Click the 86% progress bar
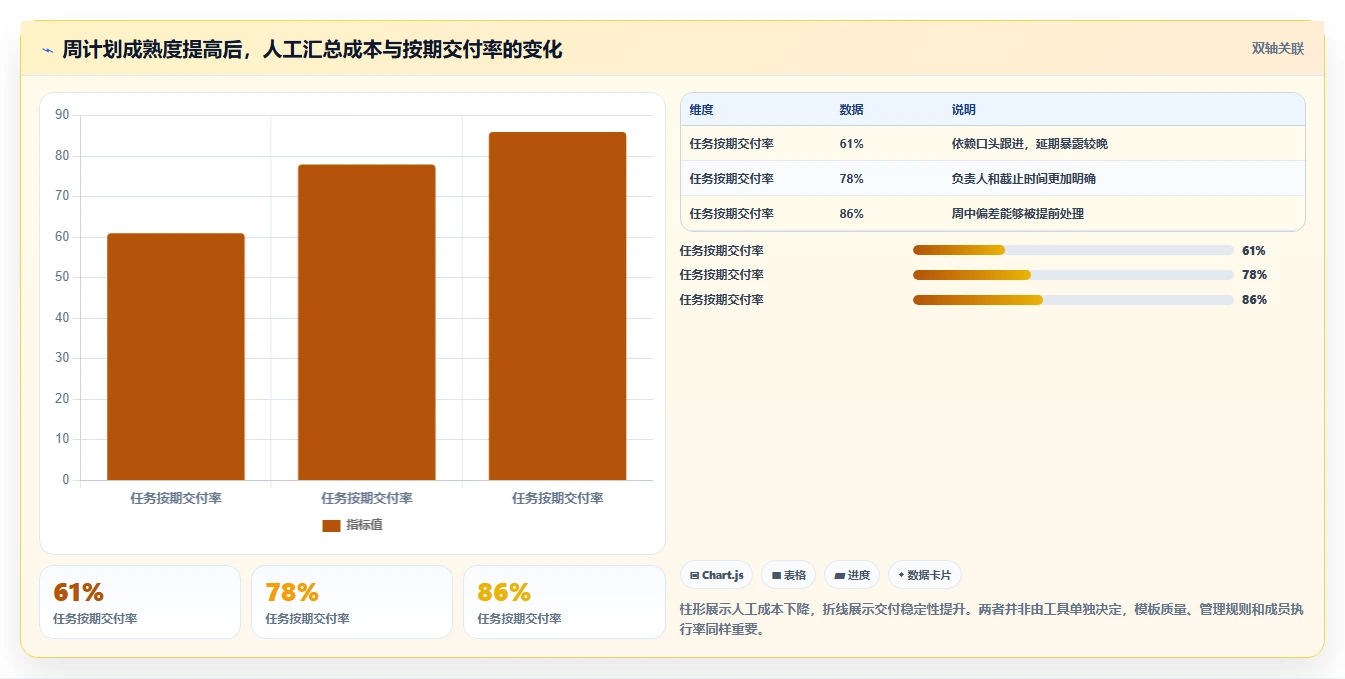The width and height of the screenshot is (1345, 679). 1073,300
